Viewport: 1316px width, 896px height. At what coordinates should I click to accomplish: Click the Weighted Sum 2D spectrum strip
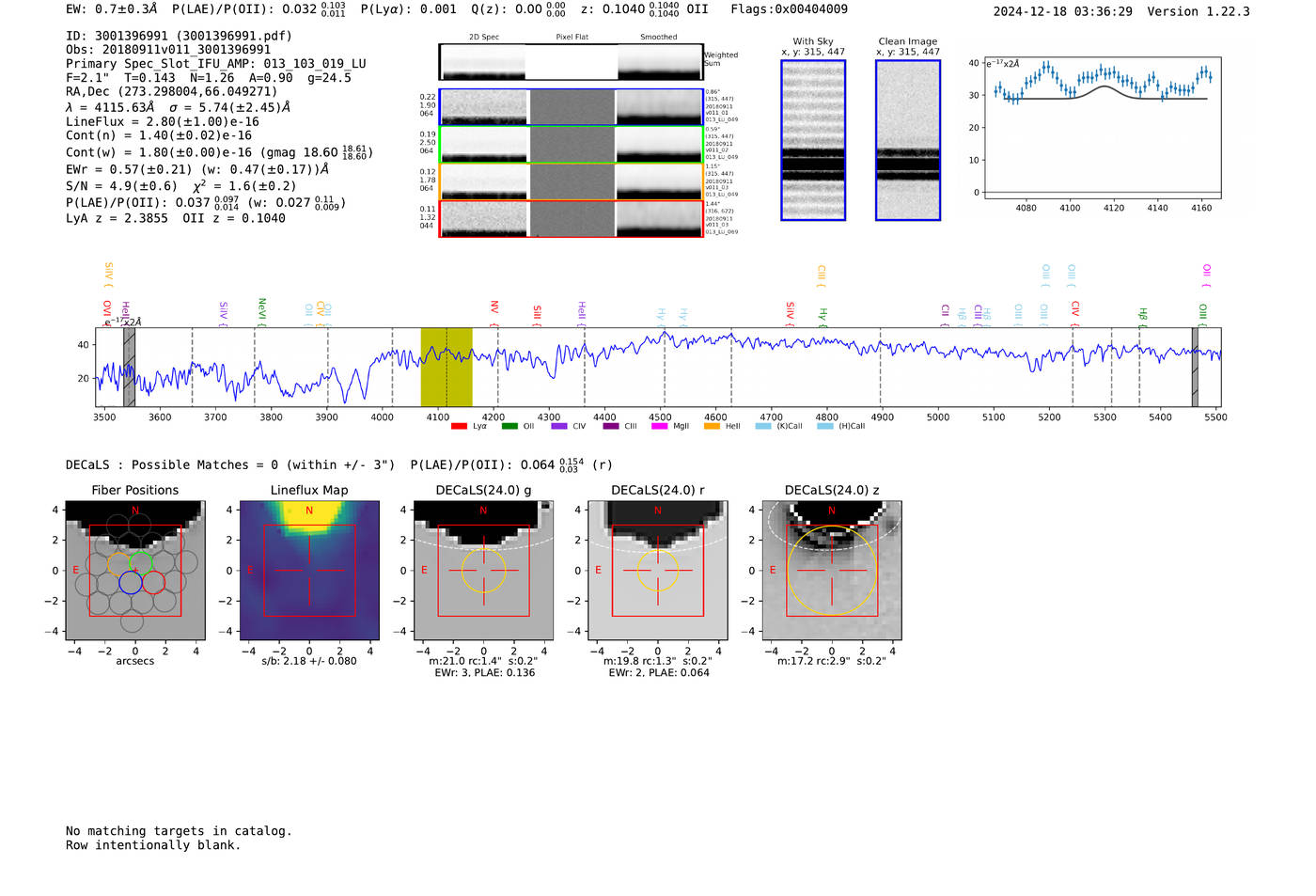pos(571,62)
